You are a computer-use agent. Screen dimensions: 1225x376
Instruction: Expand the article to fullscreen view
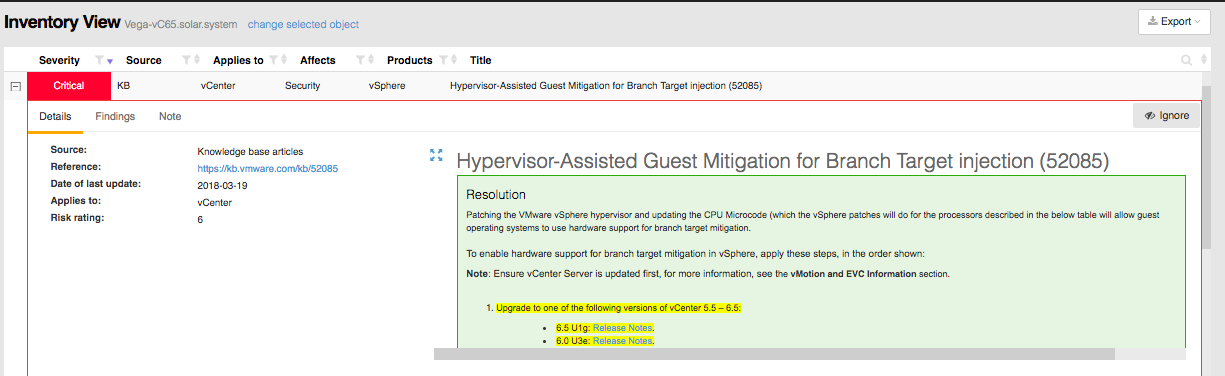435,155
